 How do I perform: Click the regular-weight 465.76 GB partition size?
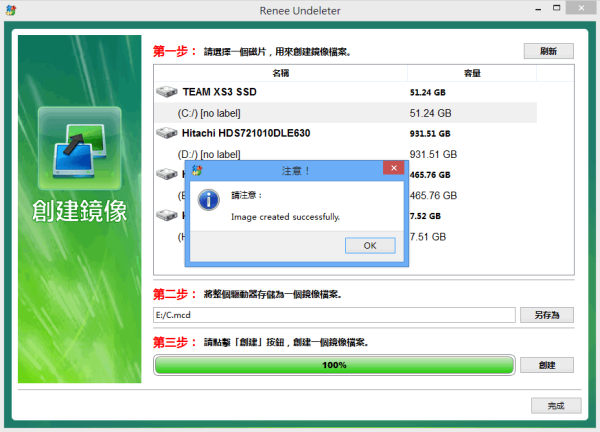point(433,196)
